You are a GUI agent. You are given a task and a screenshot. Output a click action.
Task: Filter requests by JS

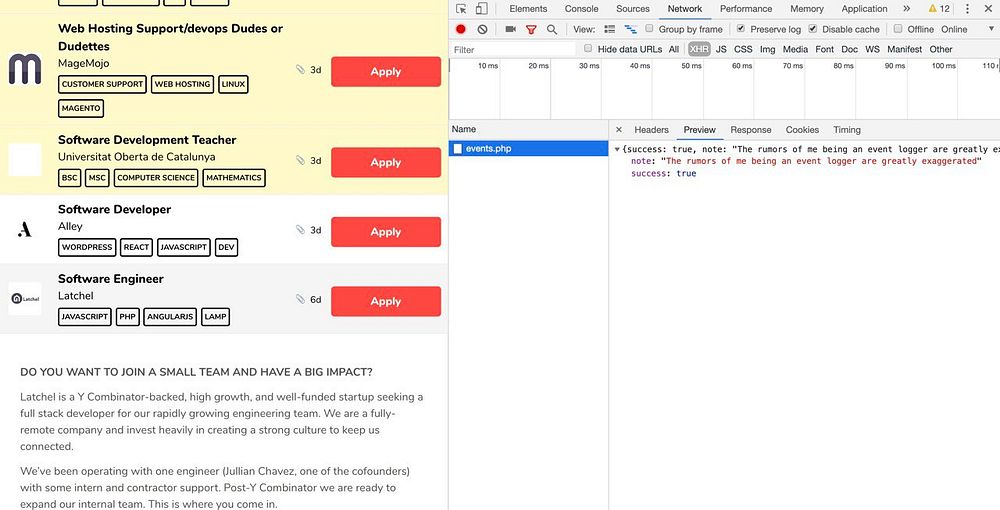click(x=721, y=49)
